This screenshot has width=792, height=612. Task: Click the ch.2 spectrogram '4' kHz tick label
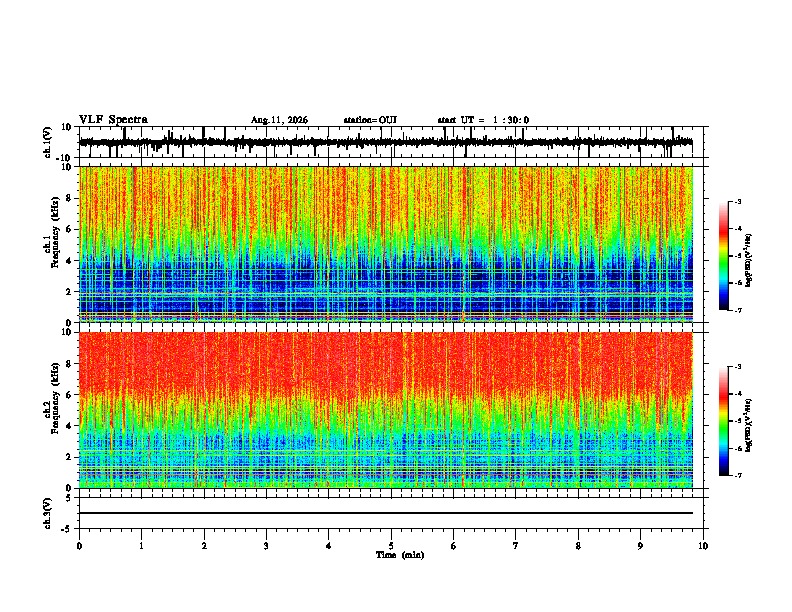click(69, 426)
